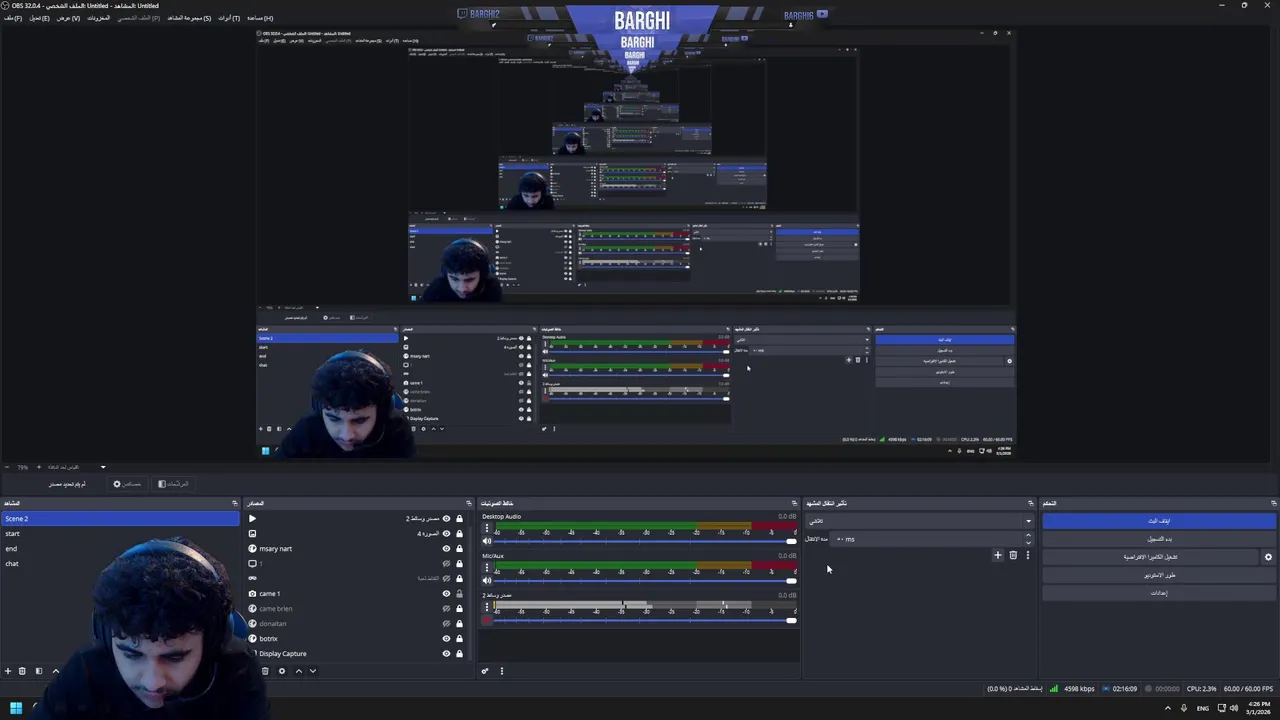The width and height of the screenshot is (1280, 720).
Task: Undock the controls panel float icon
Action: click(1274, 503)
